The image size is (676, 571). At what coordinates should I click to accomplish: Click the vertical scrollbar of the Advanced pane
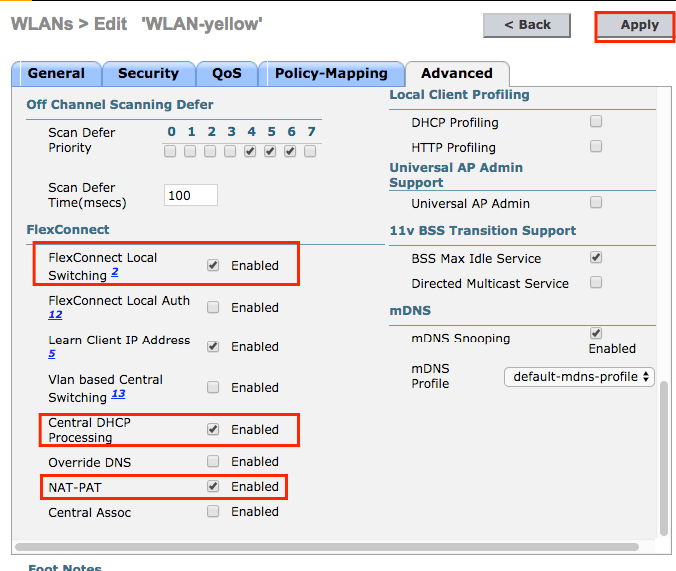coord(664,458)
